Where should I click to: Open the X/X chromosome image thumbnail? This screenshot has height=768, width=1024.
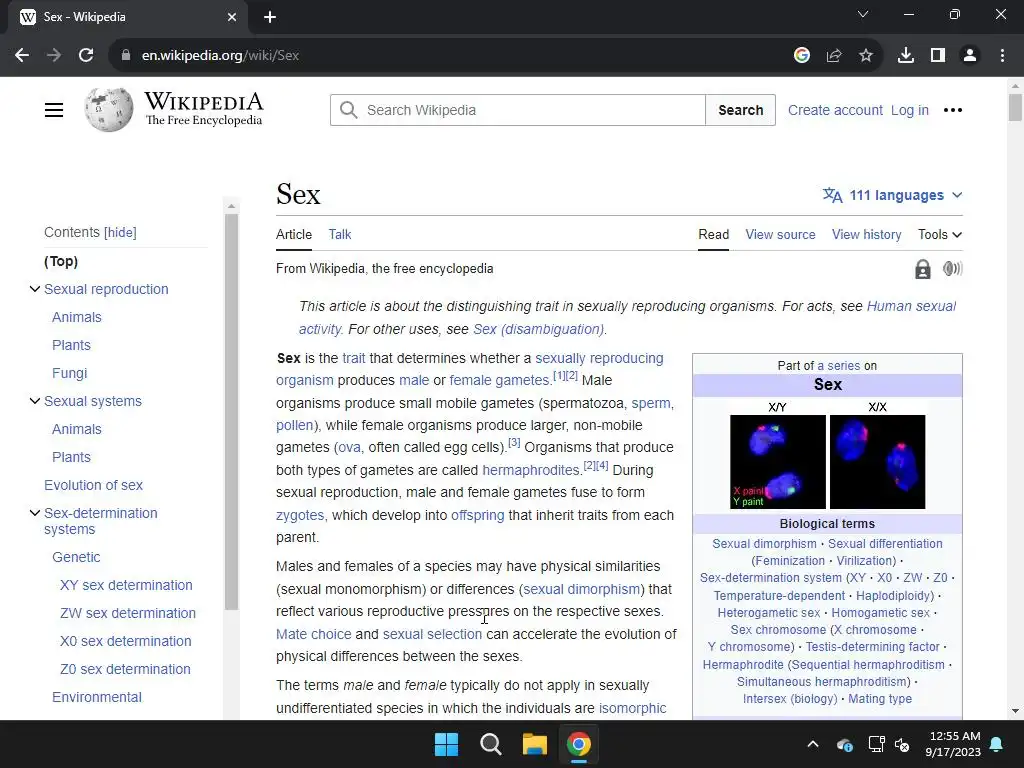coord(878,462)
